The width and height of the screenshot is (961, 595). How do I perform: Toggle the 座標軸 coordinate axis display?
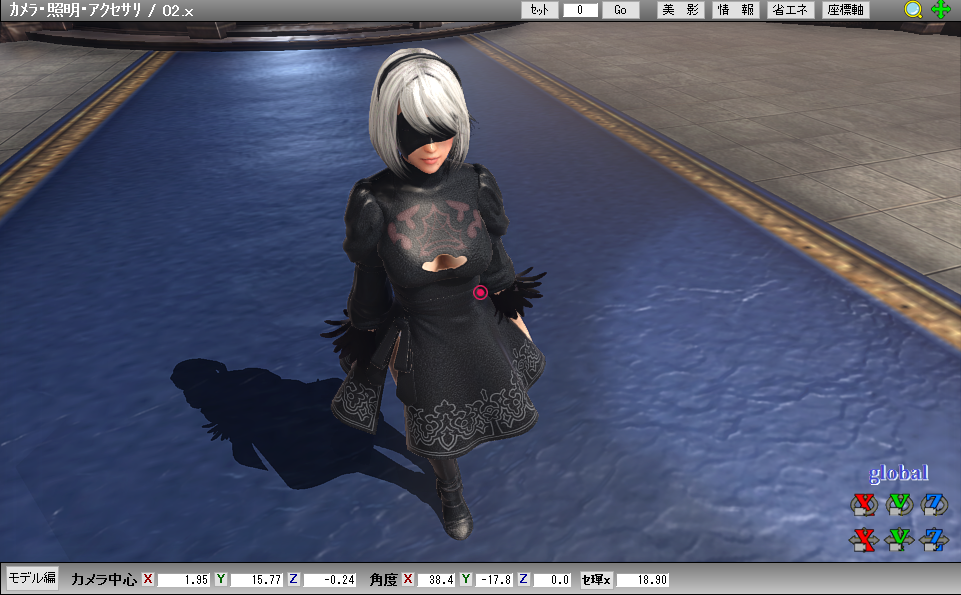pos(845,10)
